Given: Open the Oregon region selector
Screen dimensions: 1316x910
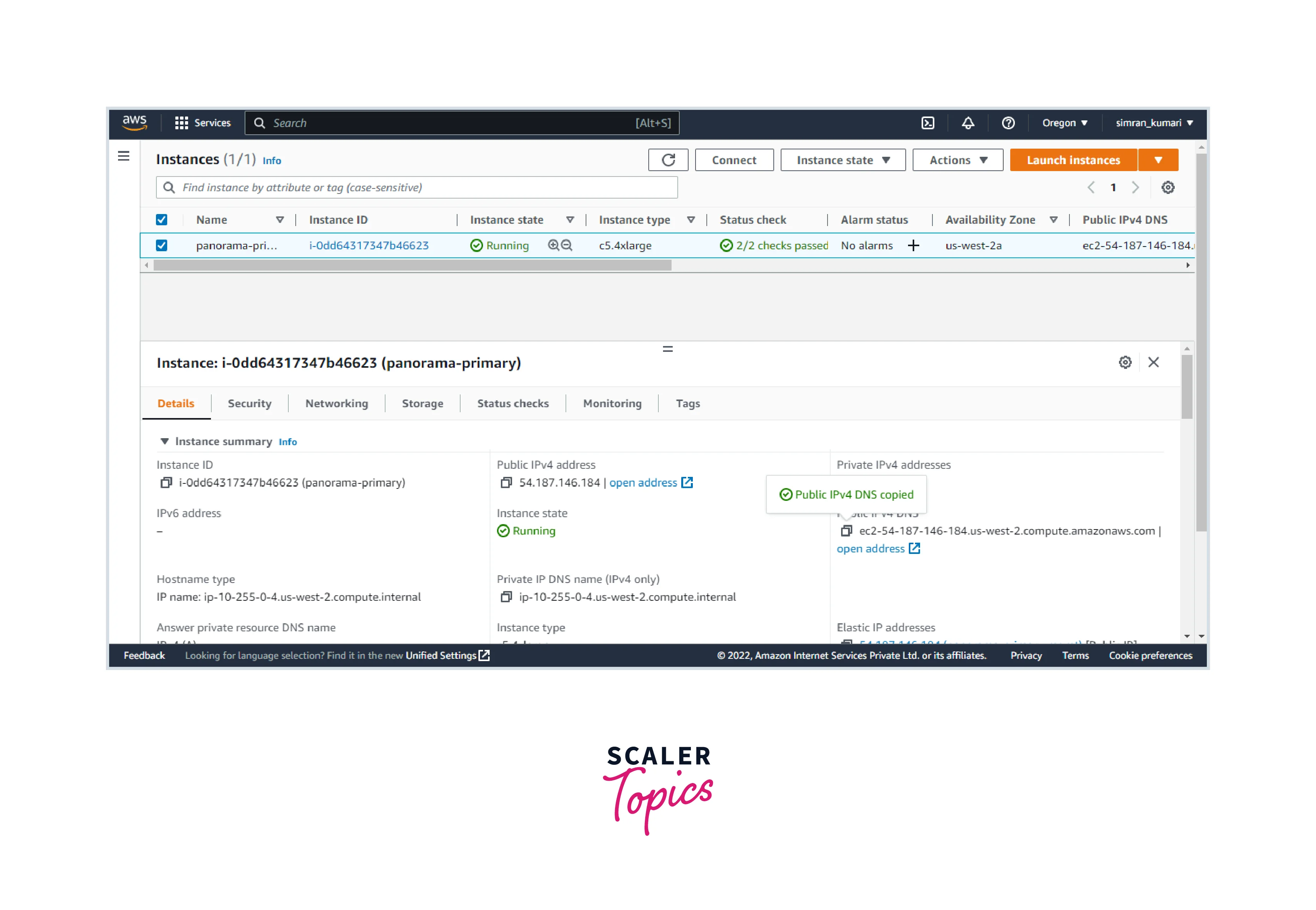Looking at the screenshot, I should (x=1064, y=123).
